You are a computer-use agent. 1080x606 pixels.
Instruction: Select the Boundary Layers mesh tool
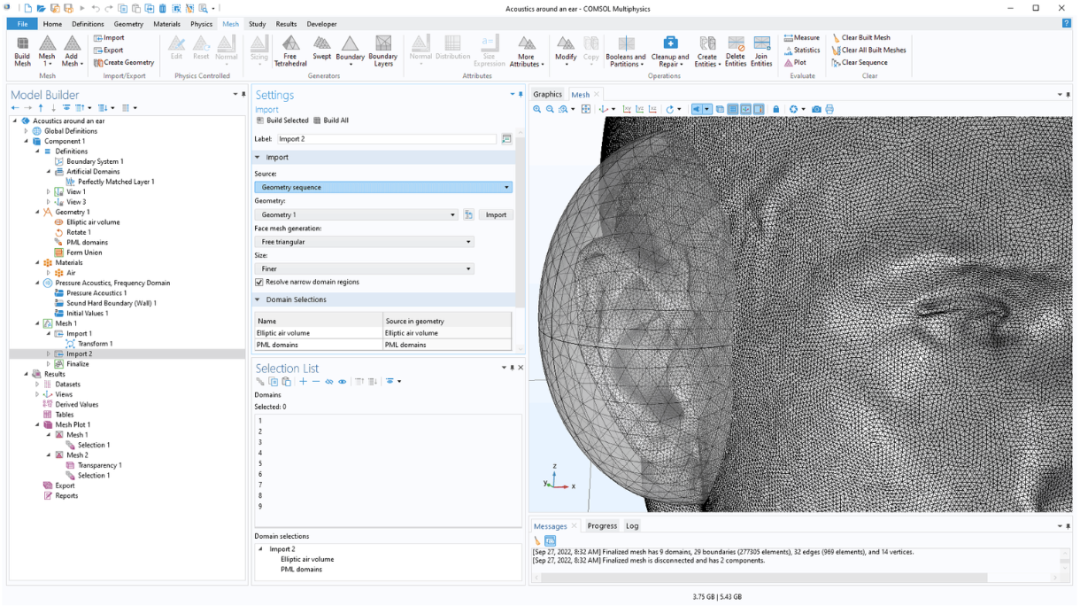pos(383,50)
